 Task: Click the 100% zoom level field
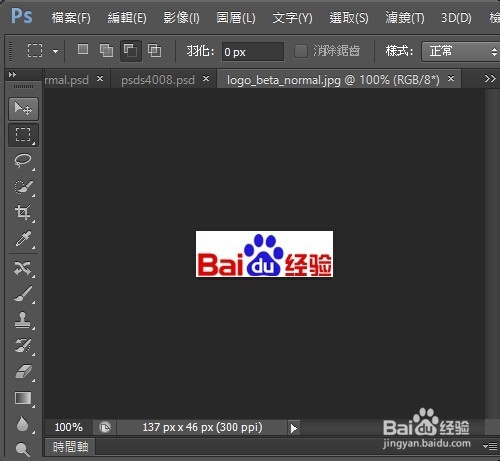click(69, 427)
